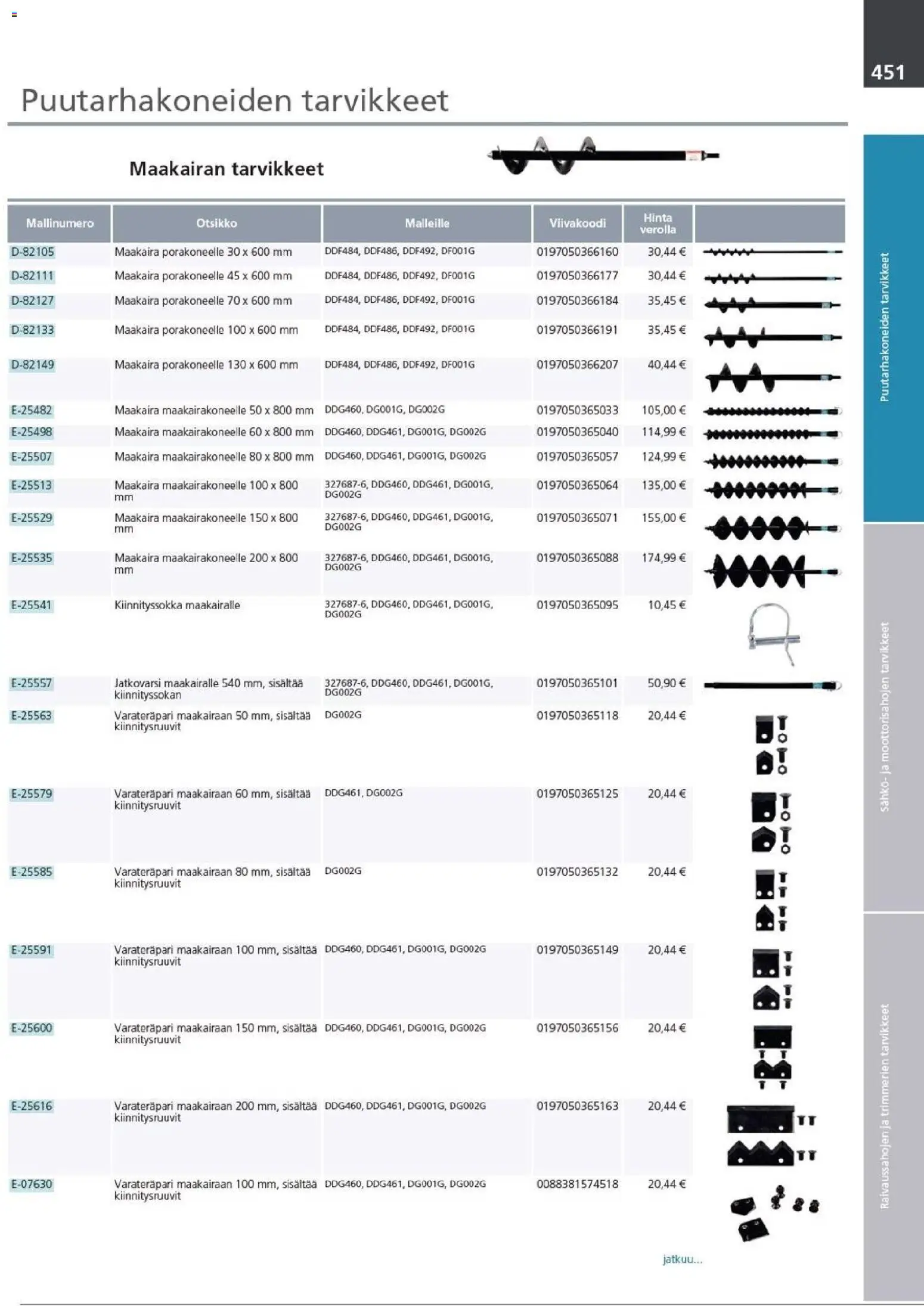Screen dimensions: 924x1306
Task: Open model link E-07630
Action: coord(32,1184)
